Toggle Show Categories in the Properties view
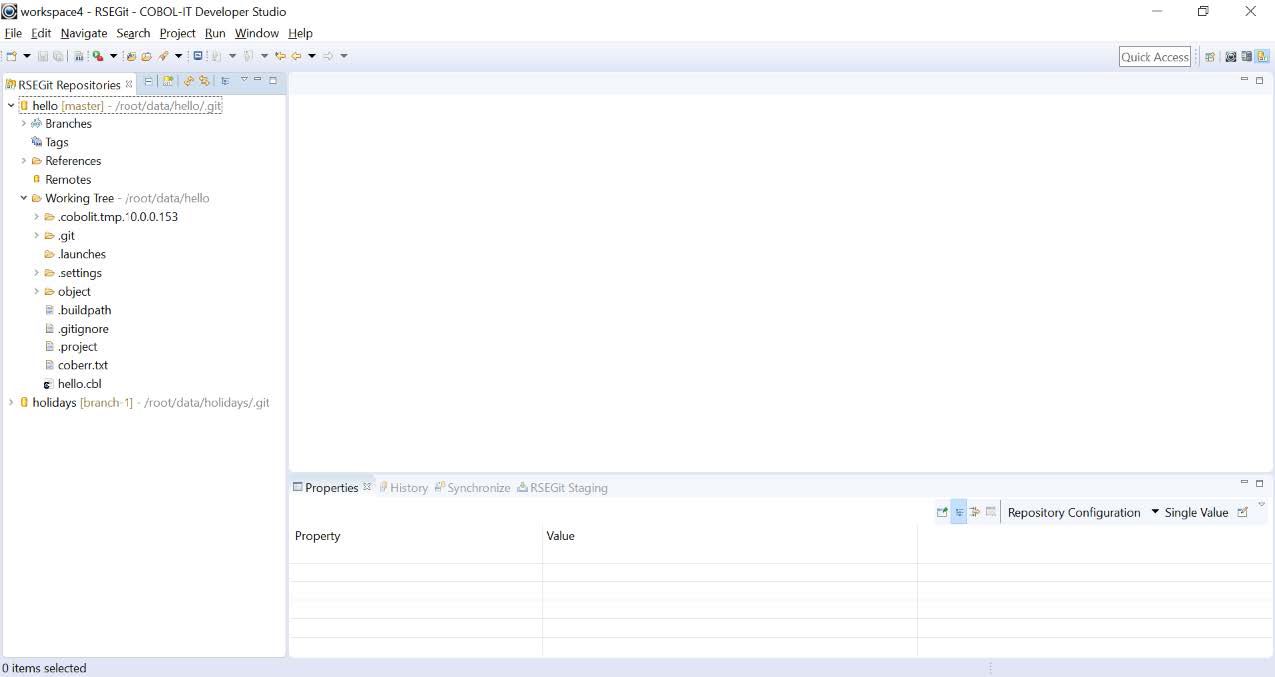 (960, 511)
